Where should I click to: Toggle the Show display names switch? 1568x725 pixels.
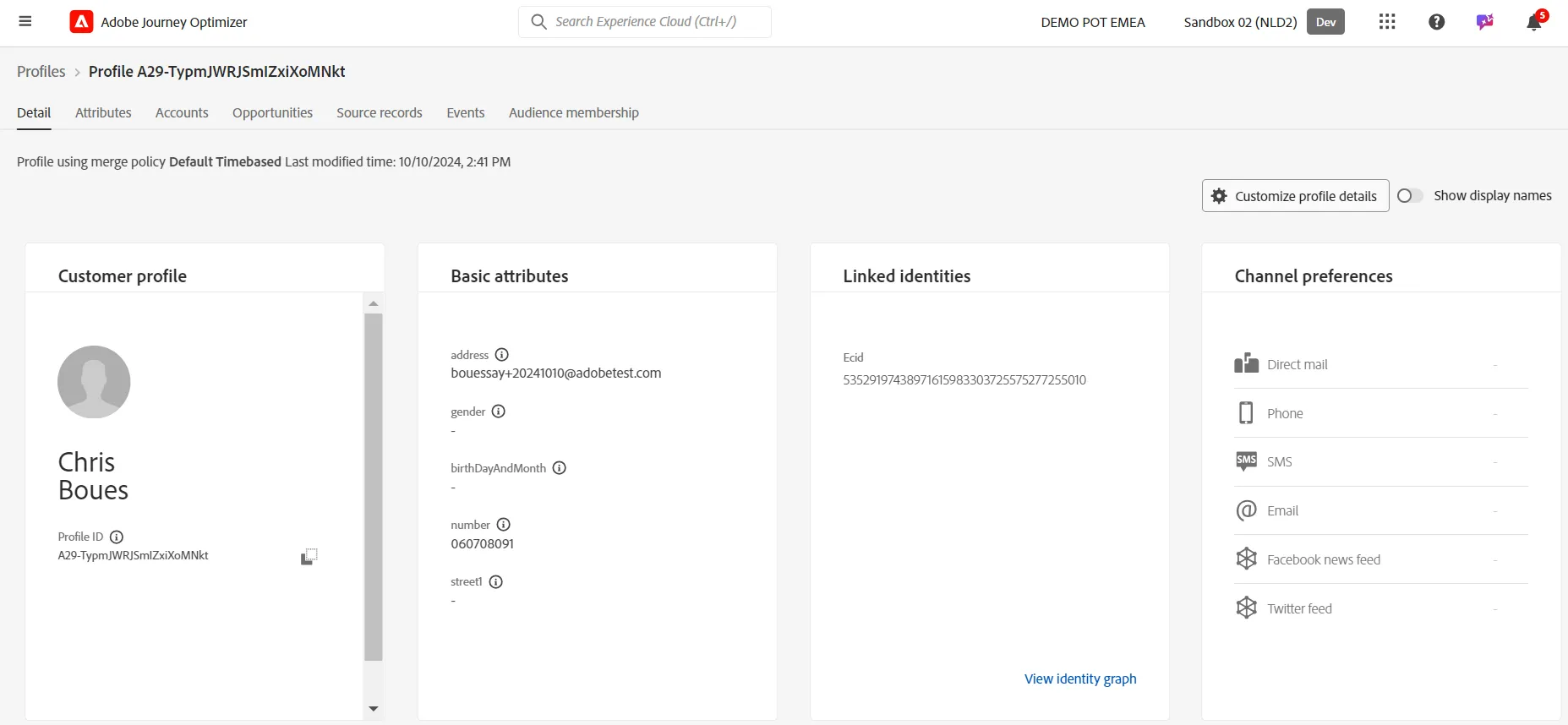tap(1410, 196)
